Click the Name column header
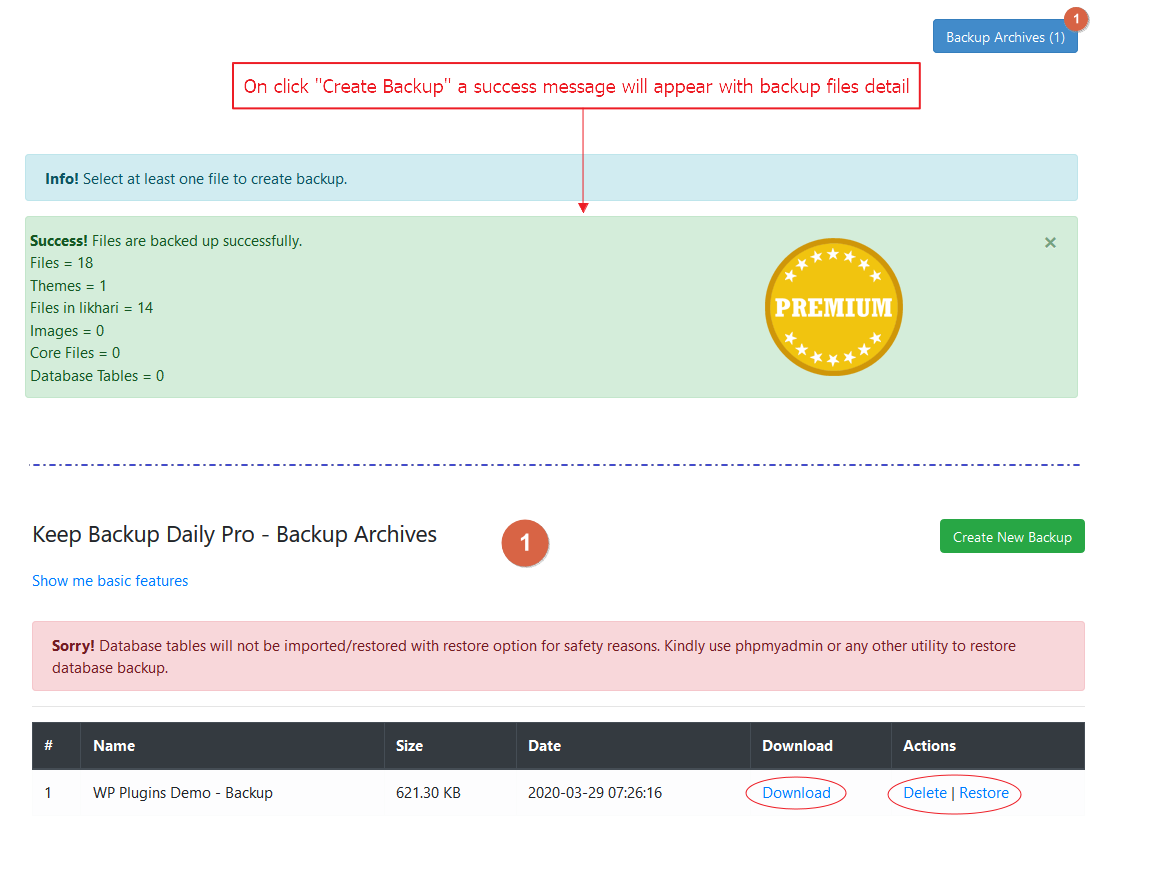This screenshot has width=1157, height=887. [114, 746]
